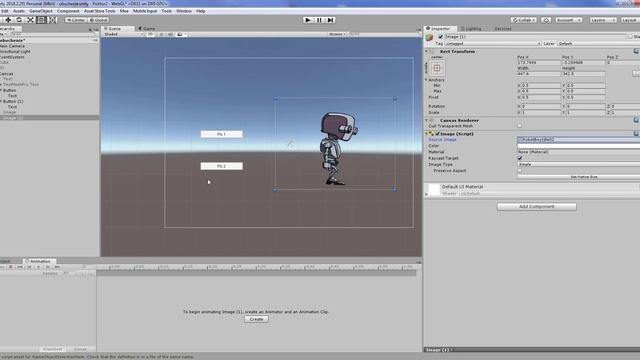Screen dimensions: 640x360
Task: Select Main Camera in the Hierarchy
Action: (12, 46)
